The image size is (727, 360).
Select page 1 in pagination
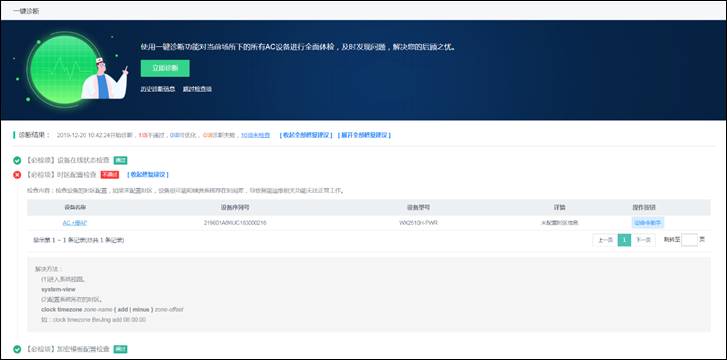(x=625, y=240)
